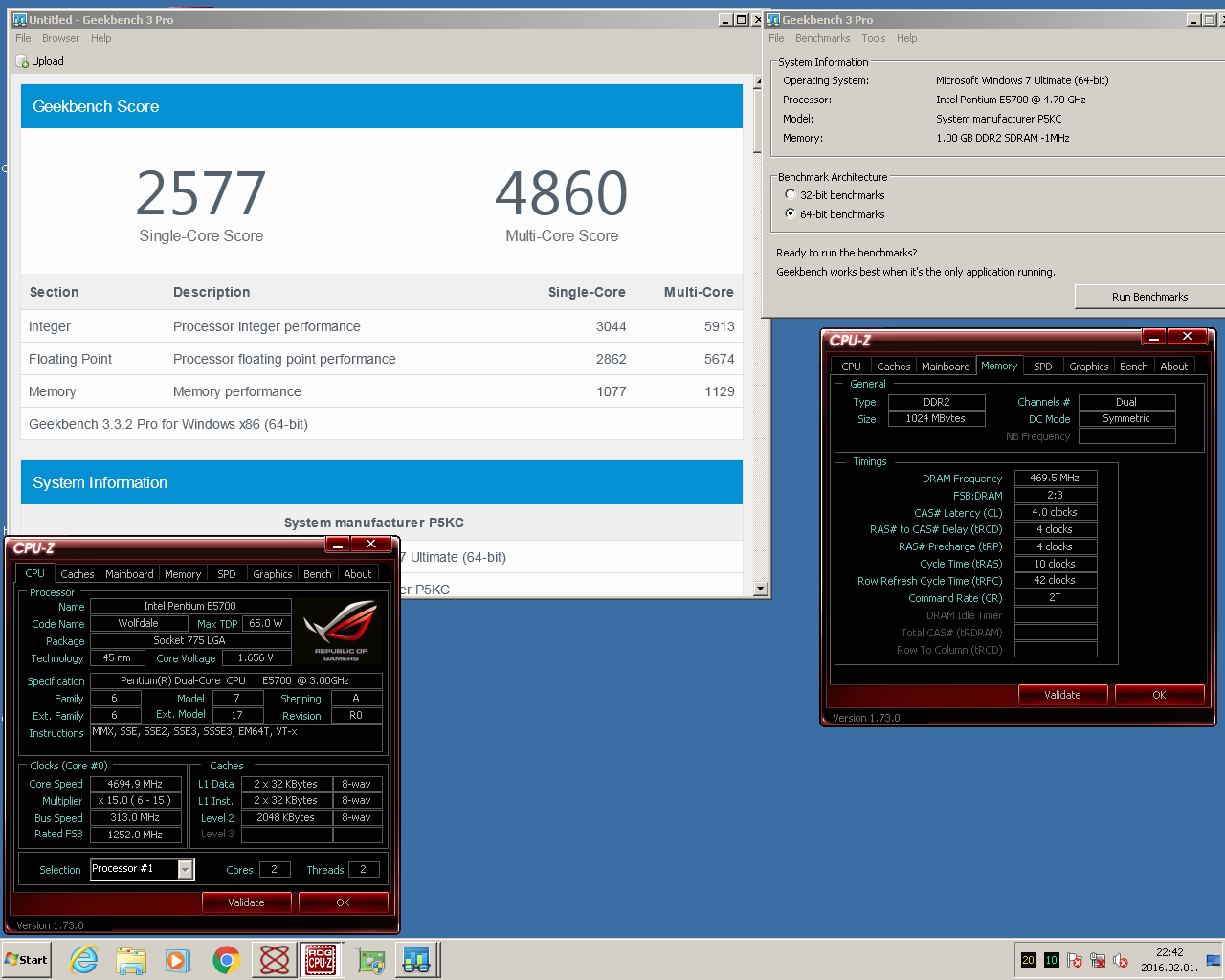Switch to SPD tab in CPU-Z Memory window
1225x980 pixels.
pos(1043,367)
